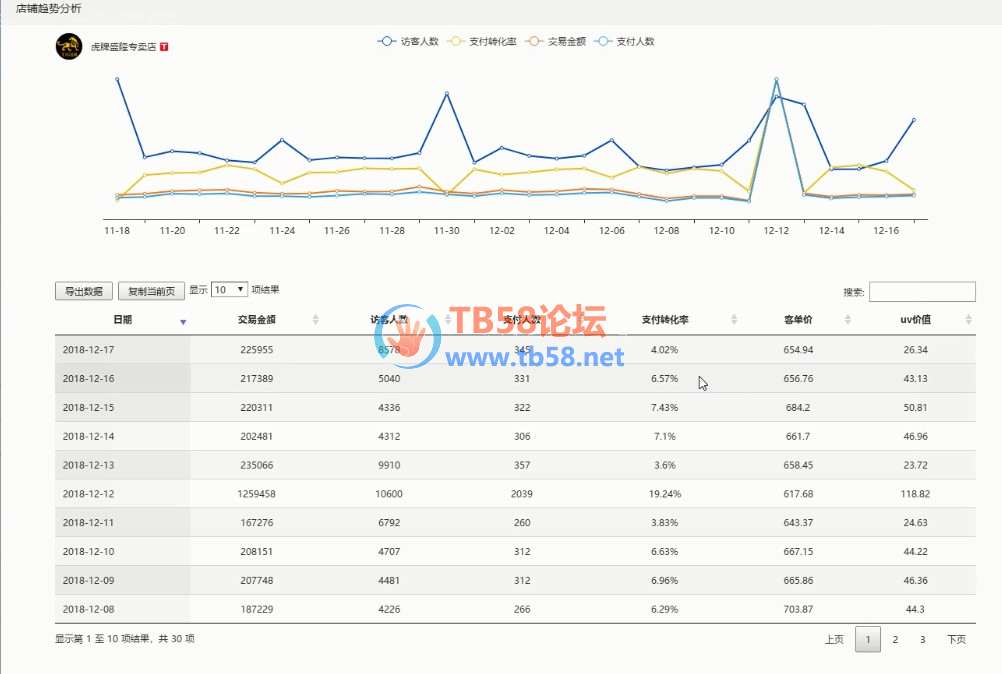Click the 虎牌蛋糕专卖店 shop name
The image size is (1002, 674).
pos(123,47)
